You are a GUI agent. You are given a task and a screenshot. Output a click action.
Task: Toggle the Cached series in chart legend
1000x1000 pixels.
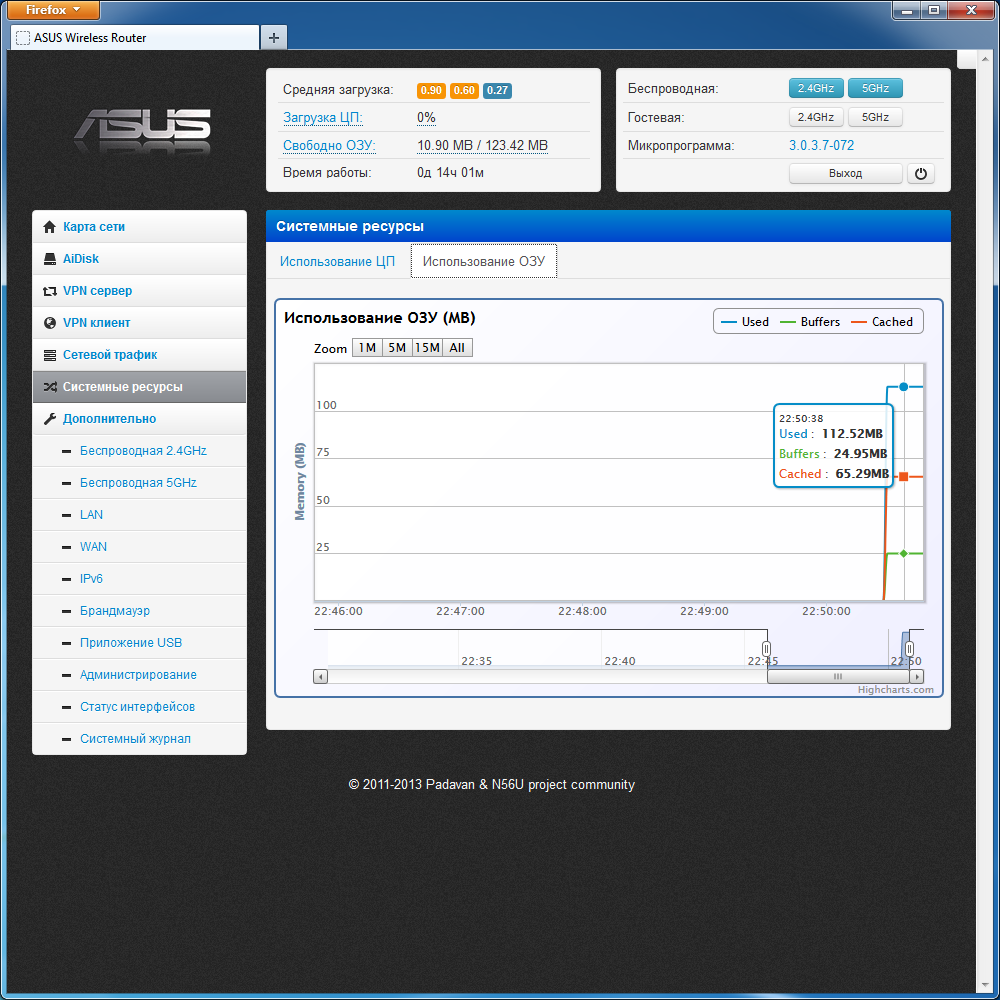tap(882, 322)
